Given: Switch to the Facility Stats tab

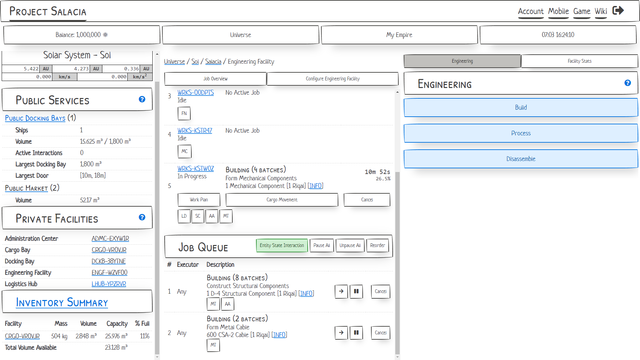Looking at the screenshot, I should pyautogui.click(x=579, y=61).
